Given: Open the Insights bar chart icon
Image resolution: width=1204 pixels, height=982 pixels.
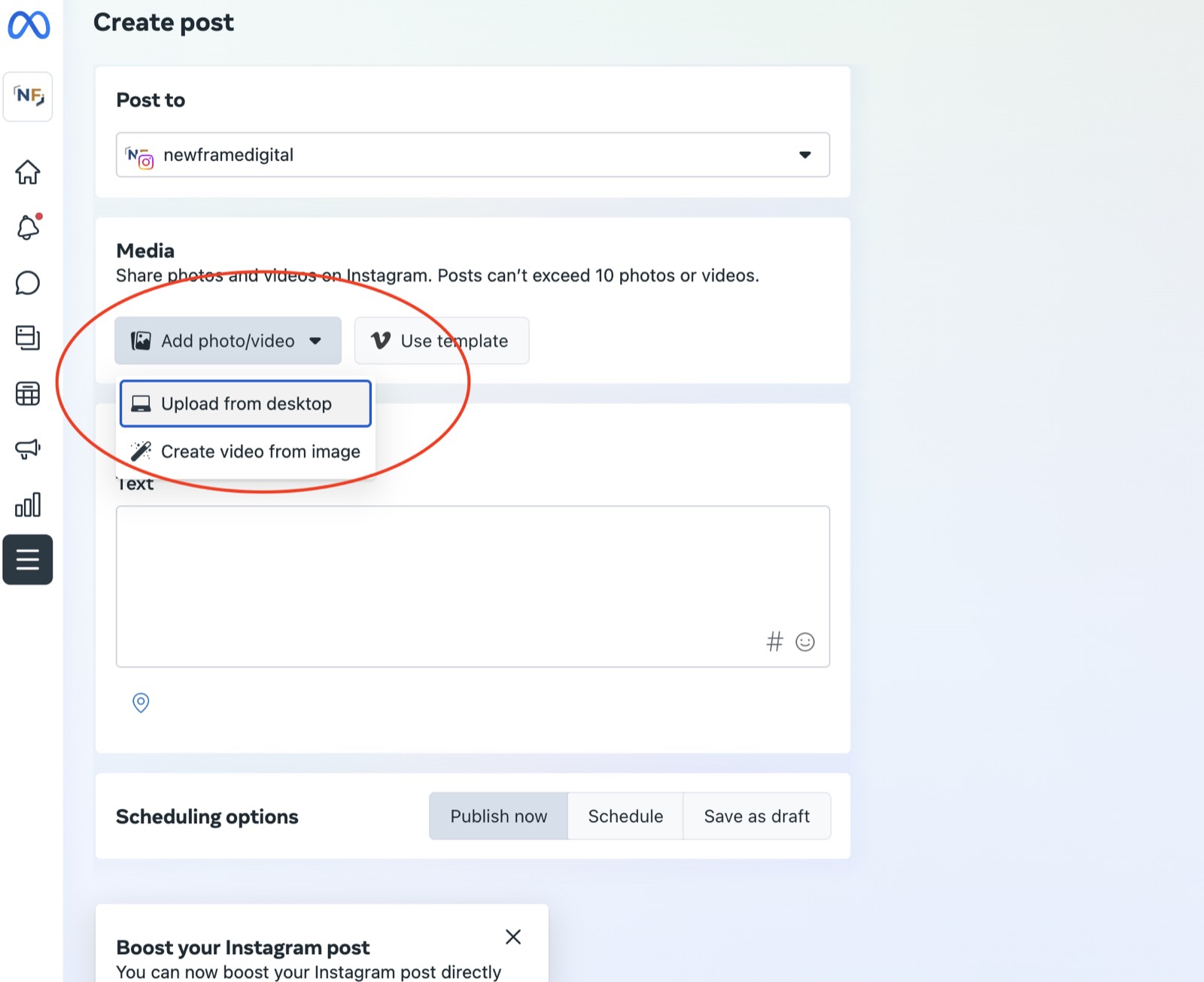Looking at the screenshot, I should 28,505.
